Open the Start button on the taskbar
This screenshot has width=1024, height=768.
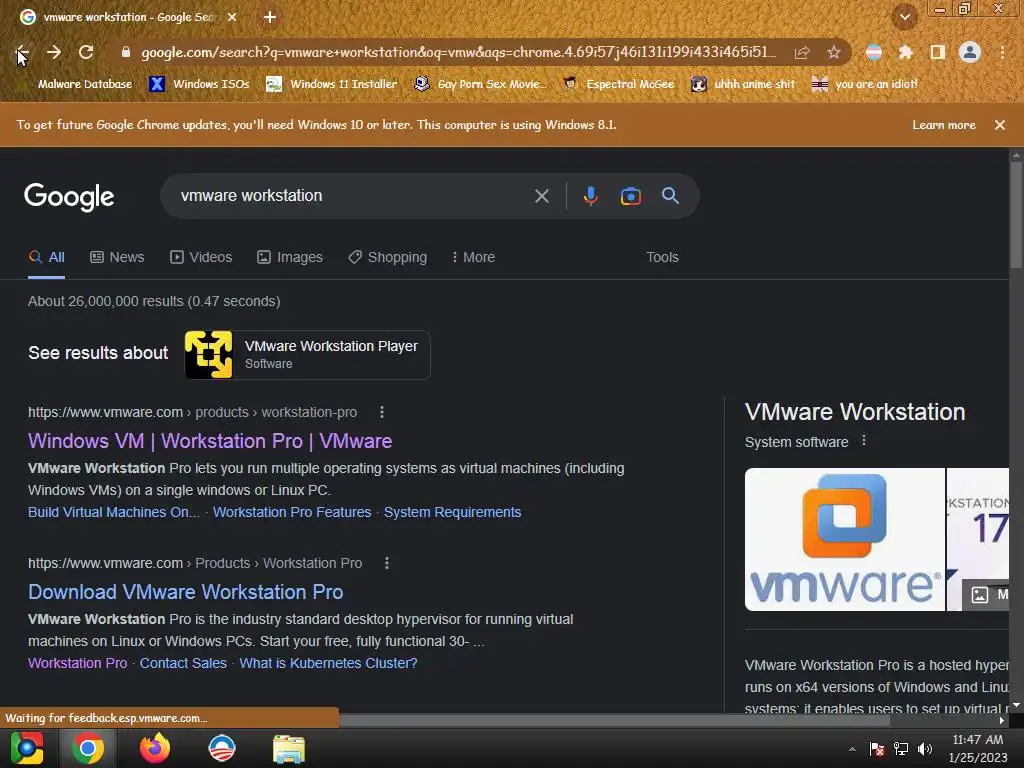coord(27,748)
